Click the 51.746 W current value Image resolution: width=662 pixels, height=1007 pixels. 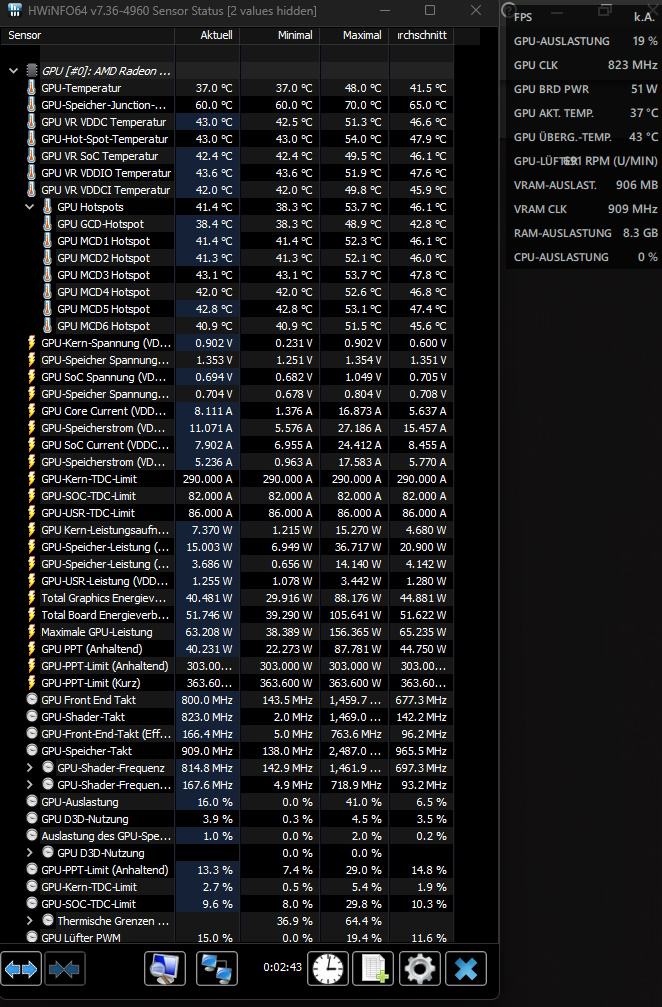[x=209, y=615]
